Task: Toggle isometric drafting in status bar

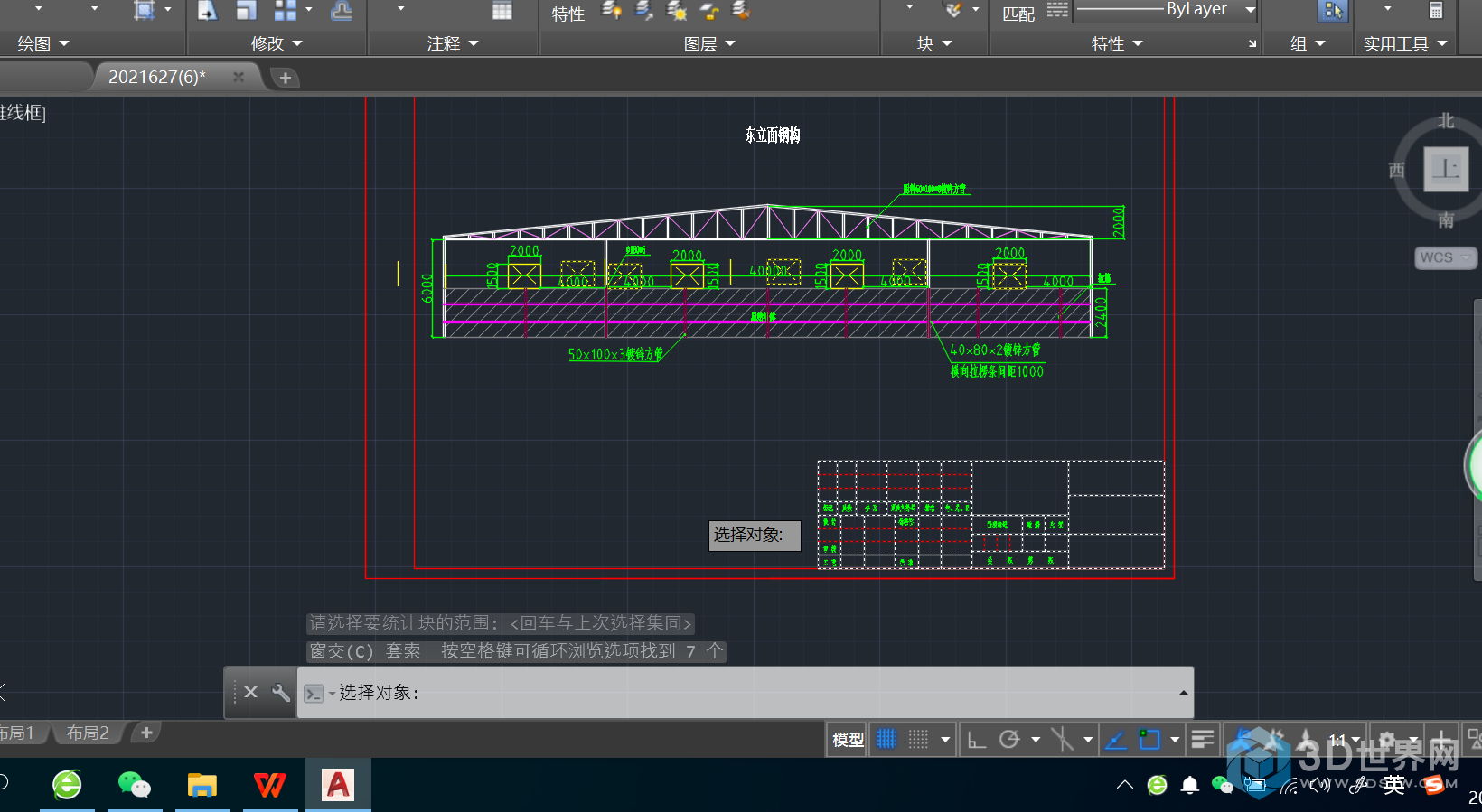Action: click(x=1062, y=740)
